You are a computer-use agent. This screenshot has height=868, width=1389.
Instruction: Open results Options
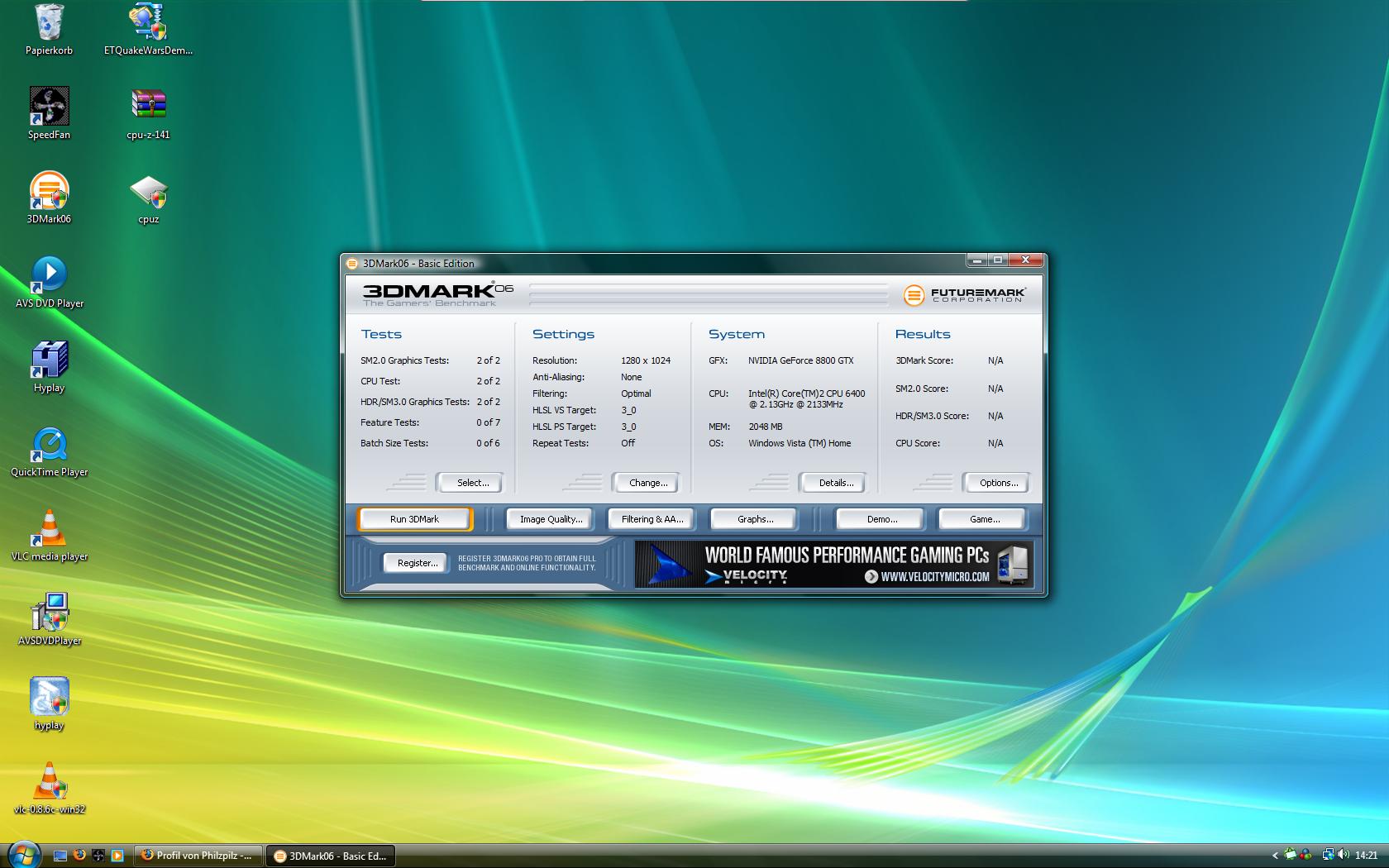(x=998, y=483)
